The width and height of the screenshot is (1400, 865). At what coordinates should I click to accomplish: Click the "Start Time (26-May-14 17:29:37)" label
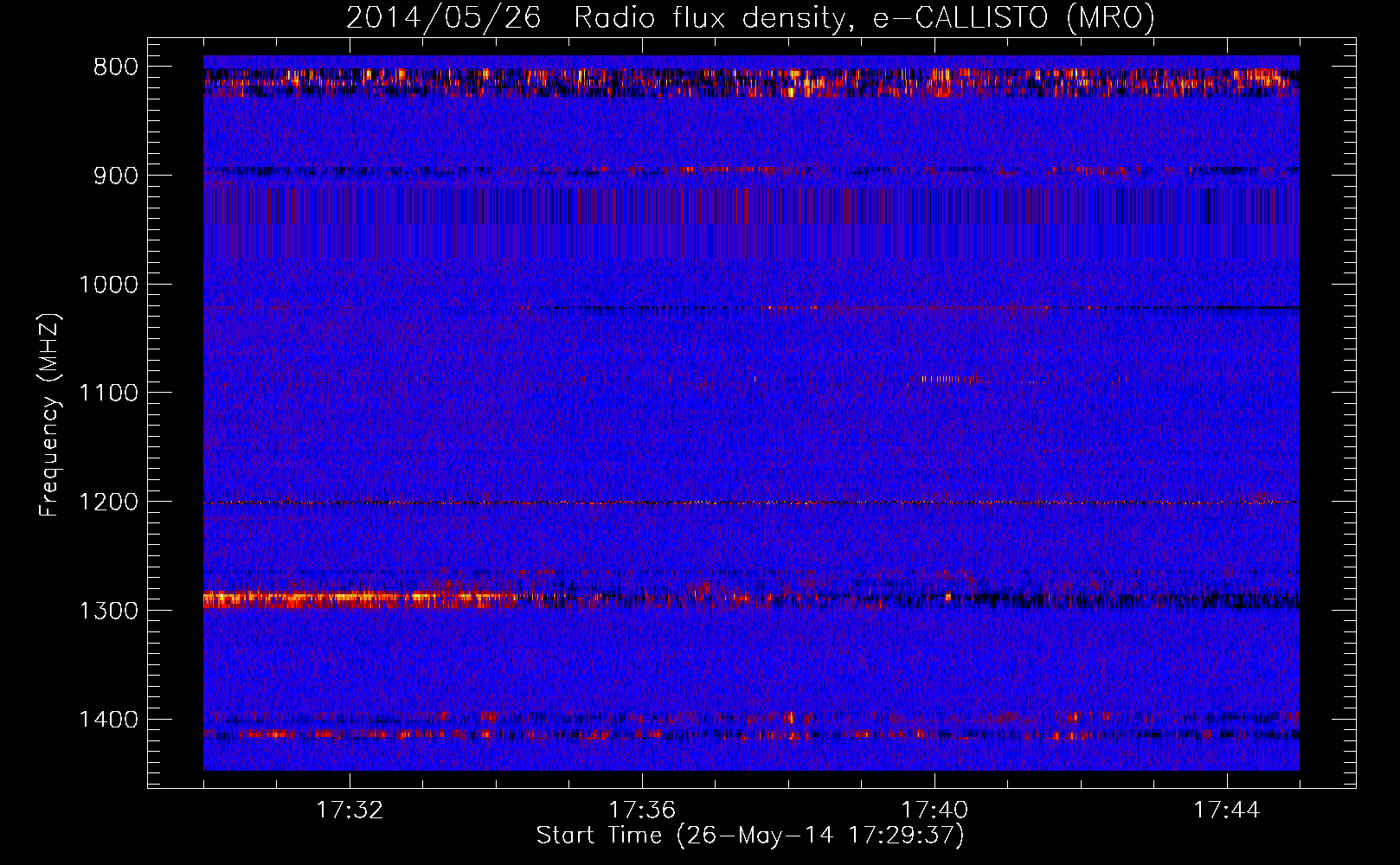click(x=750, y=836)
